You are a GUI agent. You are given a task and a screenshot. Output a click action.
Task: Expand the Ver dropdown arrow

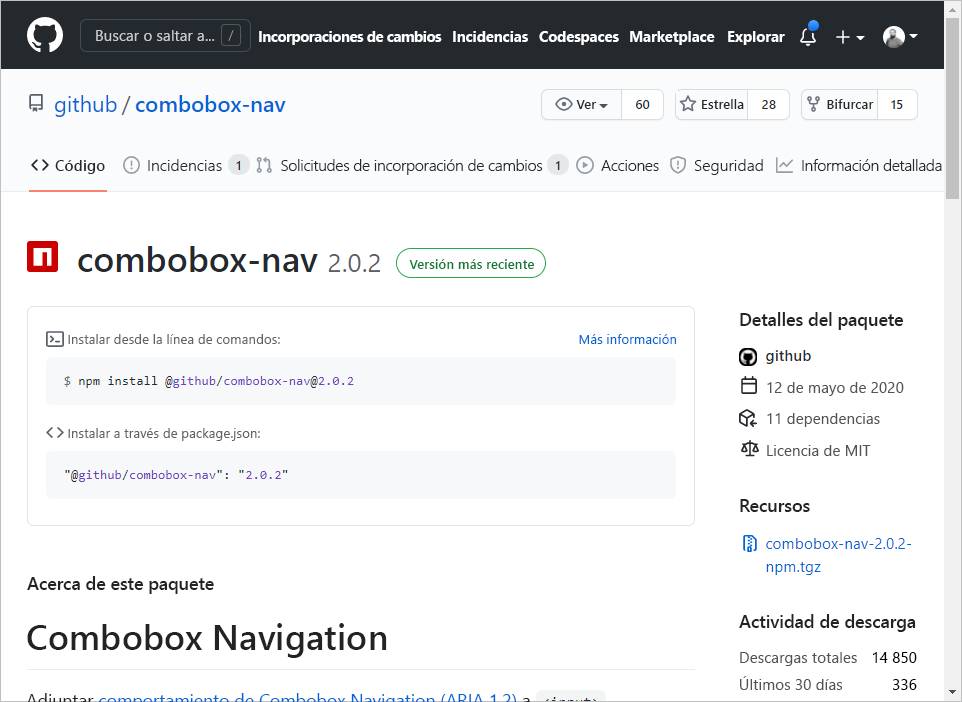pyautogui.click(x=605, y=104)
